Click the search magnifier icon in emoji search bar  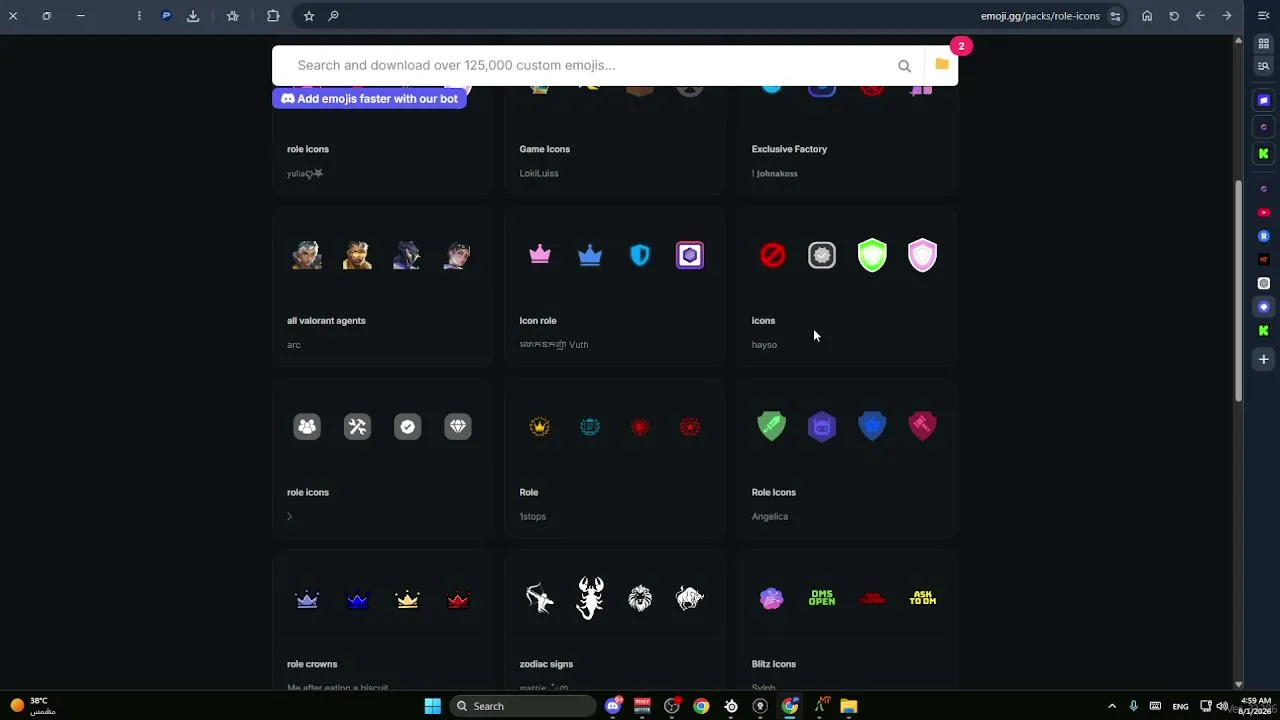point(904,66)
